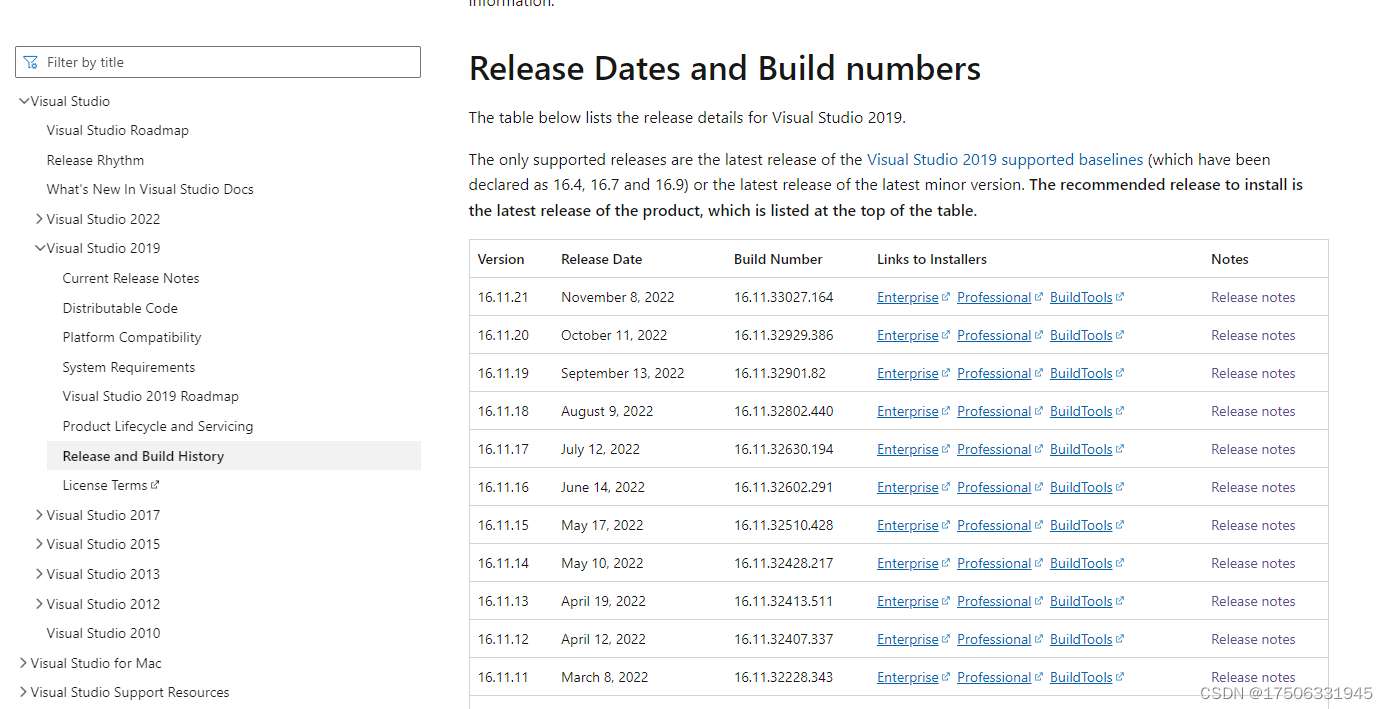
Task: Click the License Terms external link icon
Action: [x=155, y=485]
